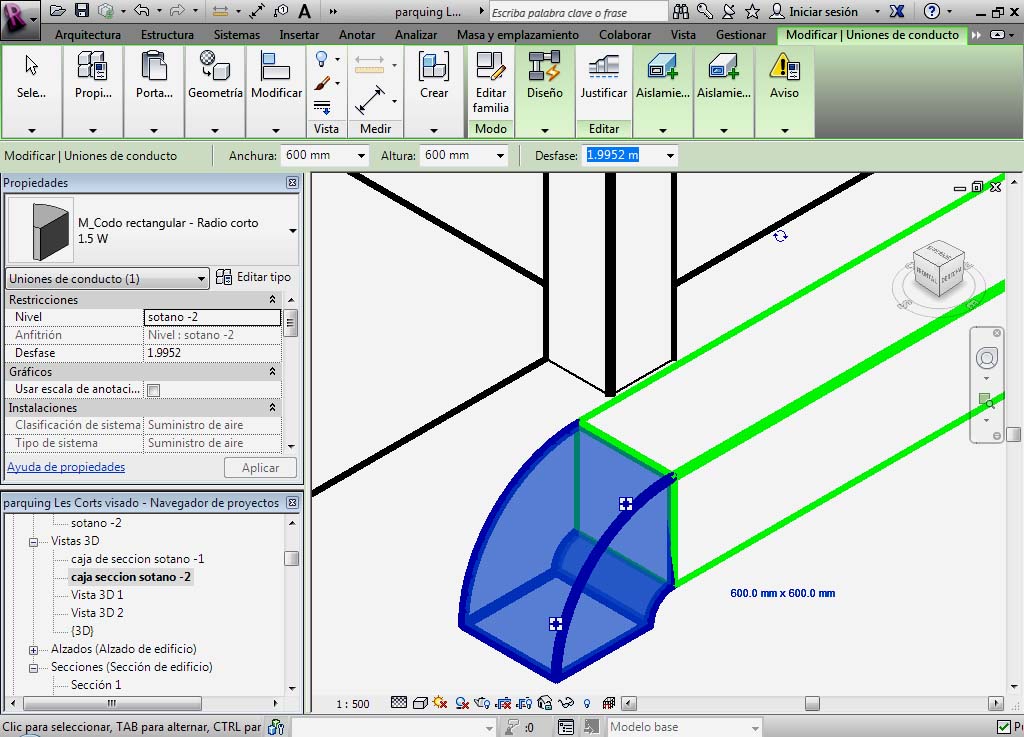Open the Anchura 600 mm dropdown
Viewport: 1024px width, 737px height.
pos(361,156)
